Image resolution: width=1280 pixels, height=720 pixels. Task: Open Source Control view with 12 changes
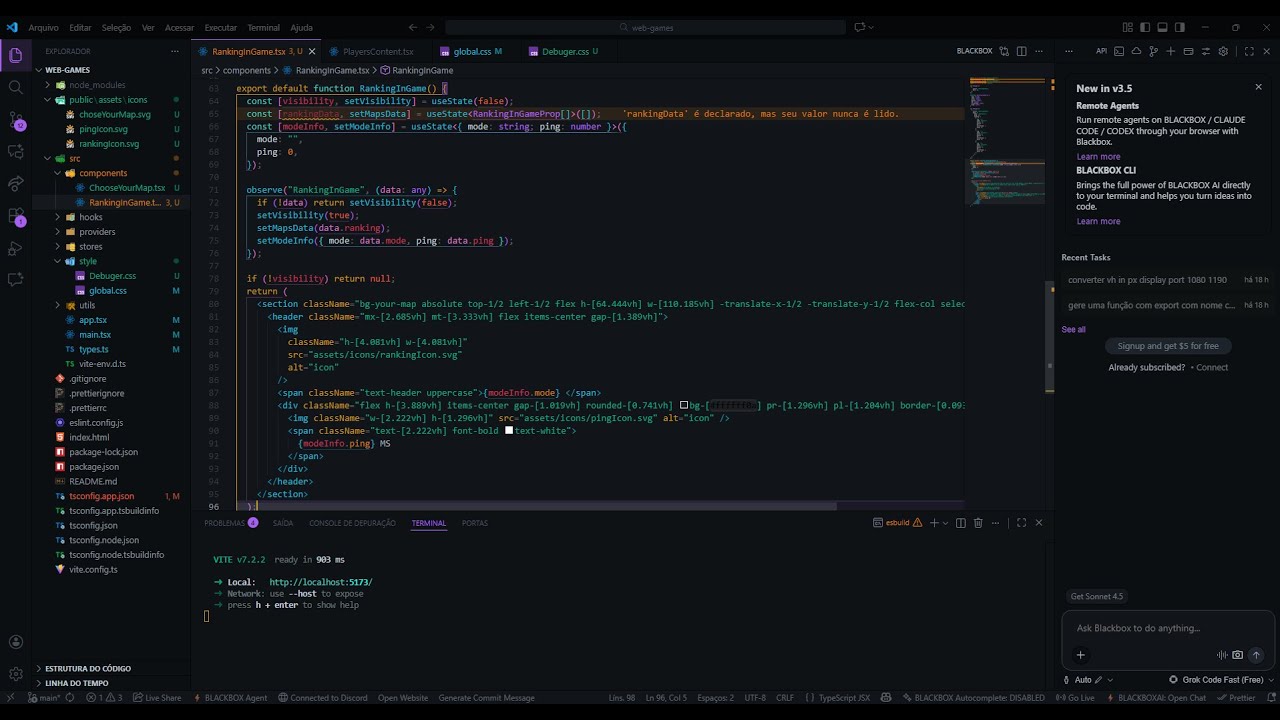16,120
